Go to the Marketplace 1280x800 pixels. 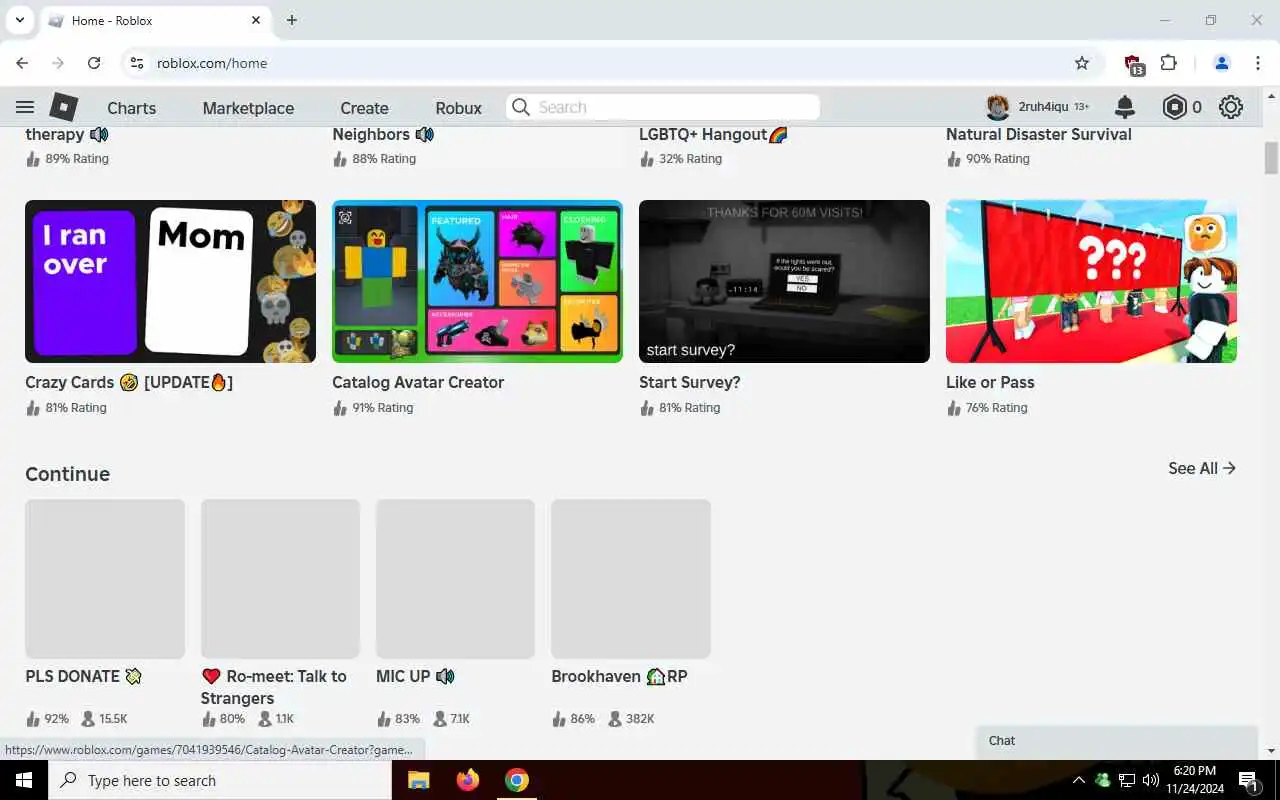(248, 108)
